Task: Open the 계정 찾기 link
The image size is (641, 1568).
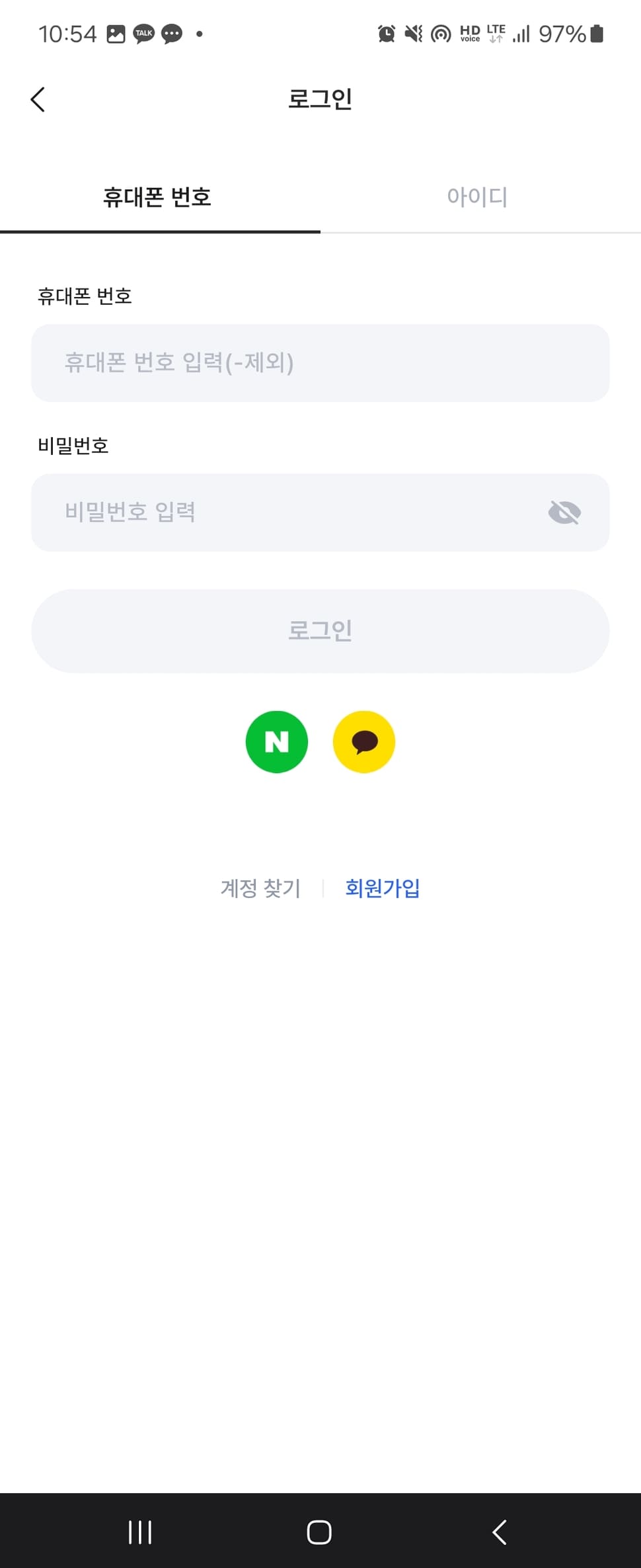Action: coord(260,888)
